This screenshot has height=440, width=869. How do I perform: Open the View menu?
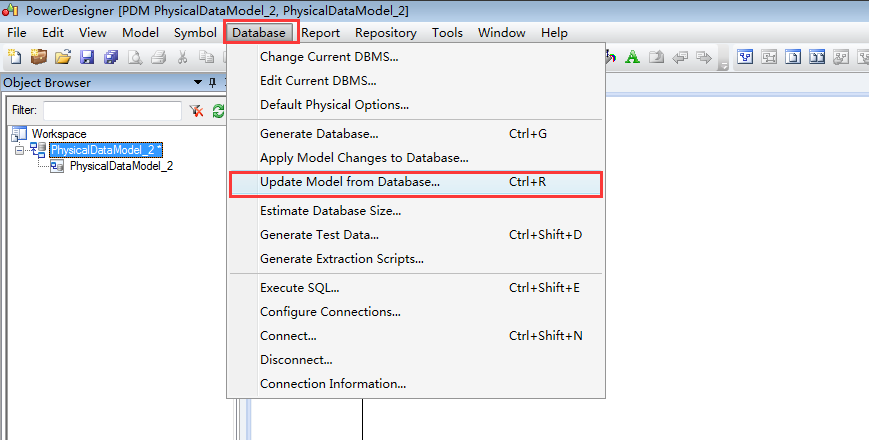[x=93, y=33]
